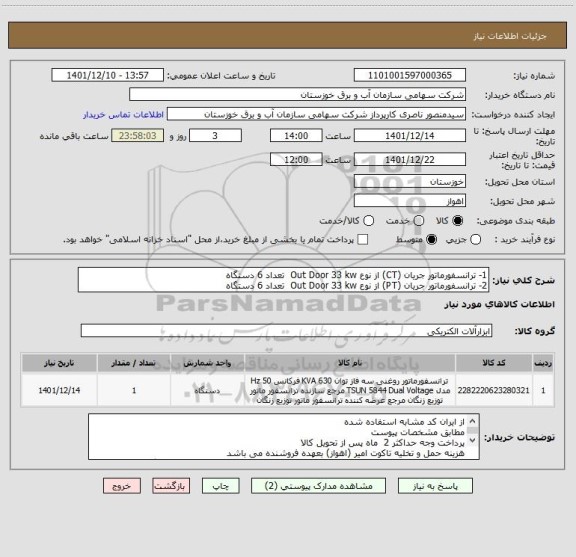Click the buyer organization name field
This screenshot has height=557, width=576.
[298, 95]
